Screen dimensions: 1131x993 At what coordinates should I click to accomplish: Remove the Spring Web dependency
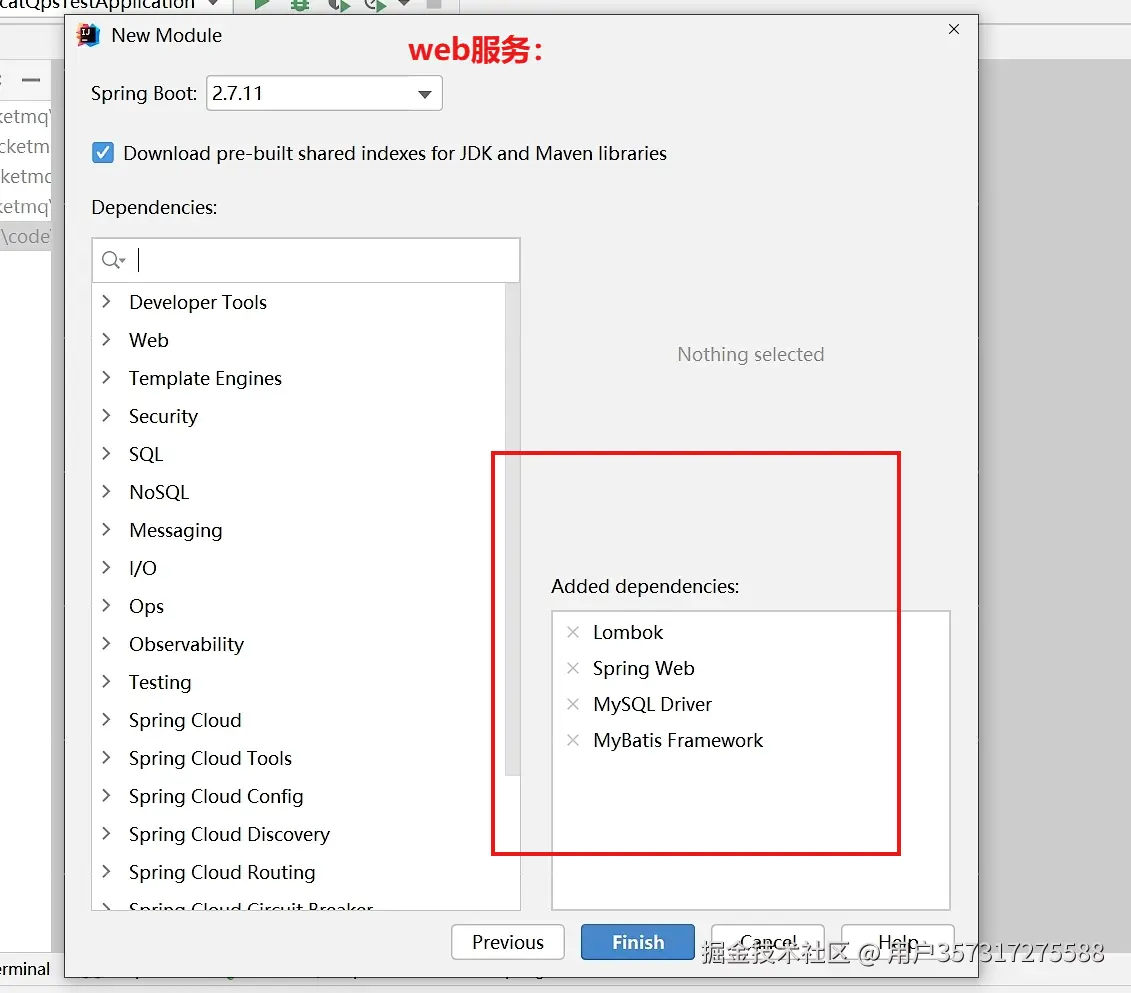573,668
